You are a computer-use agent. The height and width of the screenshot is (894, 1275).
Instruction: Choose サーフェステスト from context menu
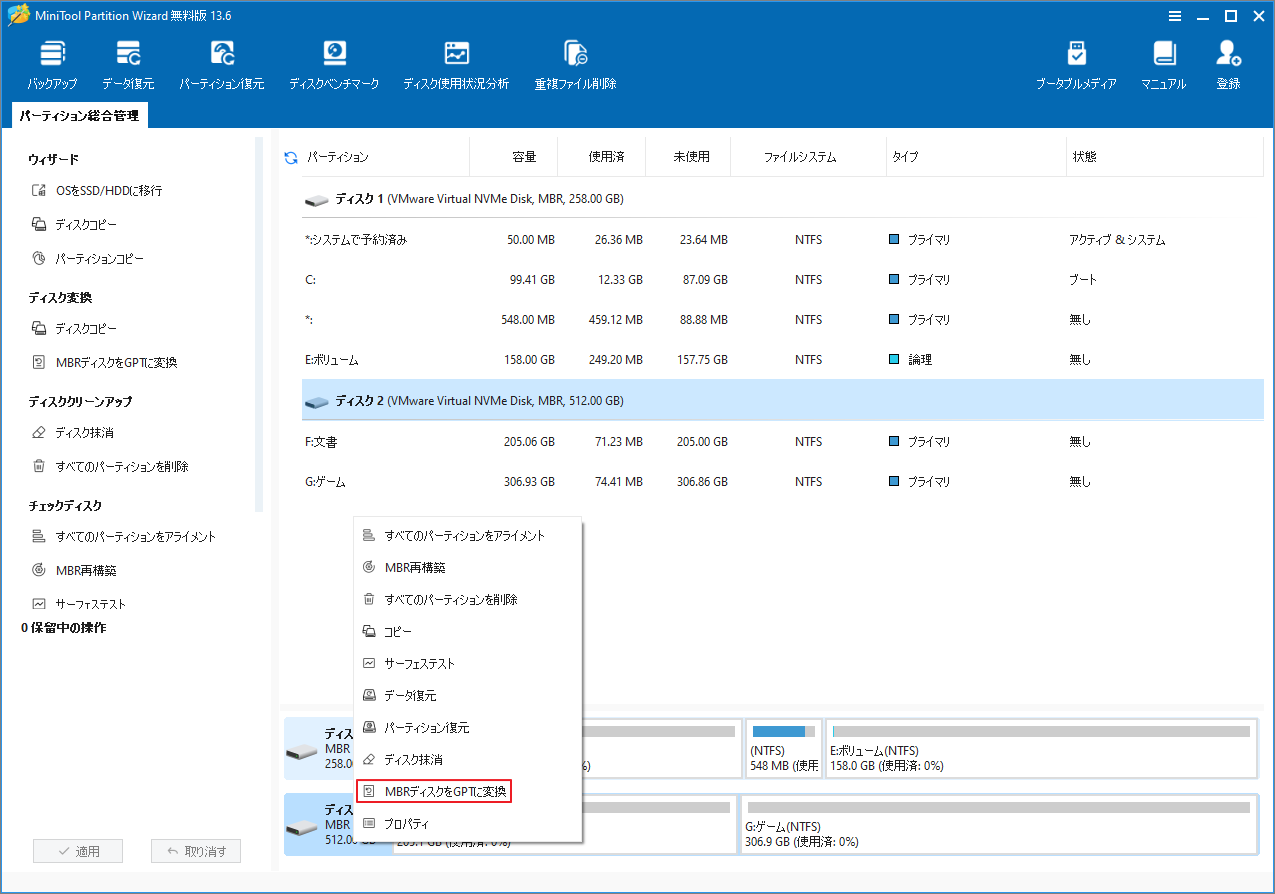[420, 663]
